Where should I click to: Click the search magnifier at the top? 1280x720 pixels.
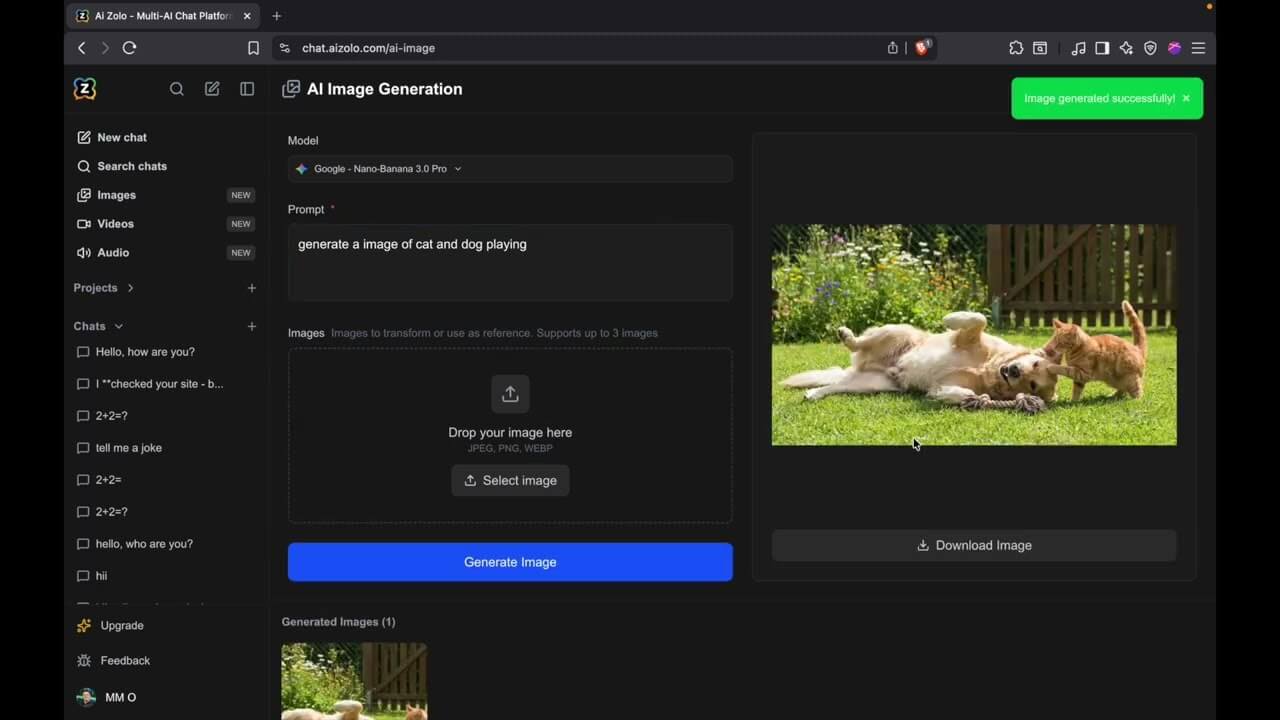click(177, 89)
